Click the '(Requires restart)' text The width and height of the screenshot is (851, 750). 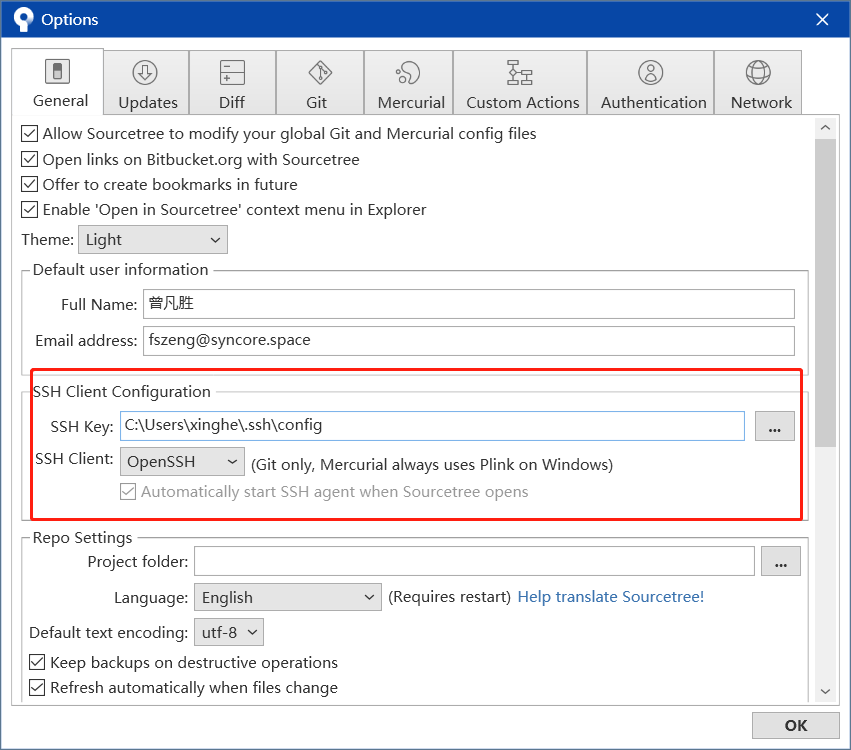(x=449, y=596)
